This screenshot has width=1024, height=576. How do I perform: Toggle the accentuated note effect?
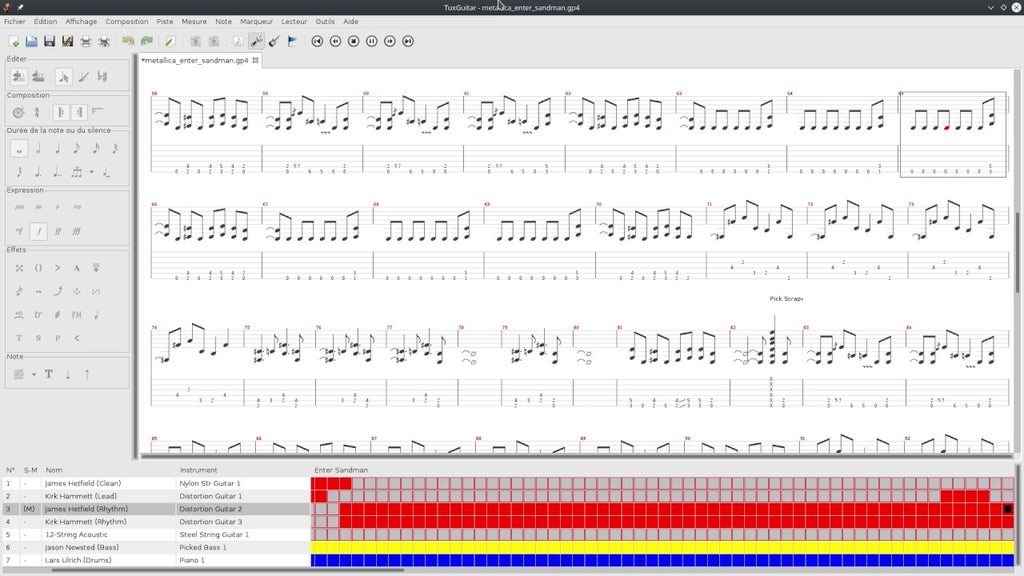[x=57, y=268]
